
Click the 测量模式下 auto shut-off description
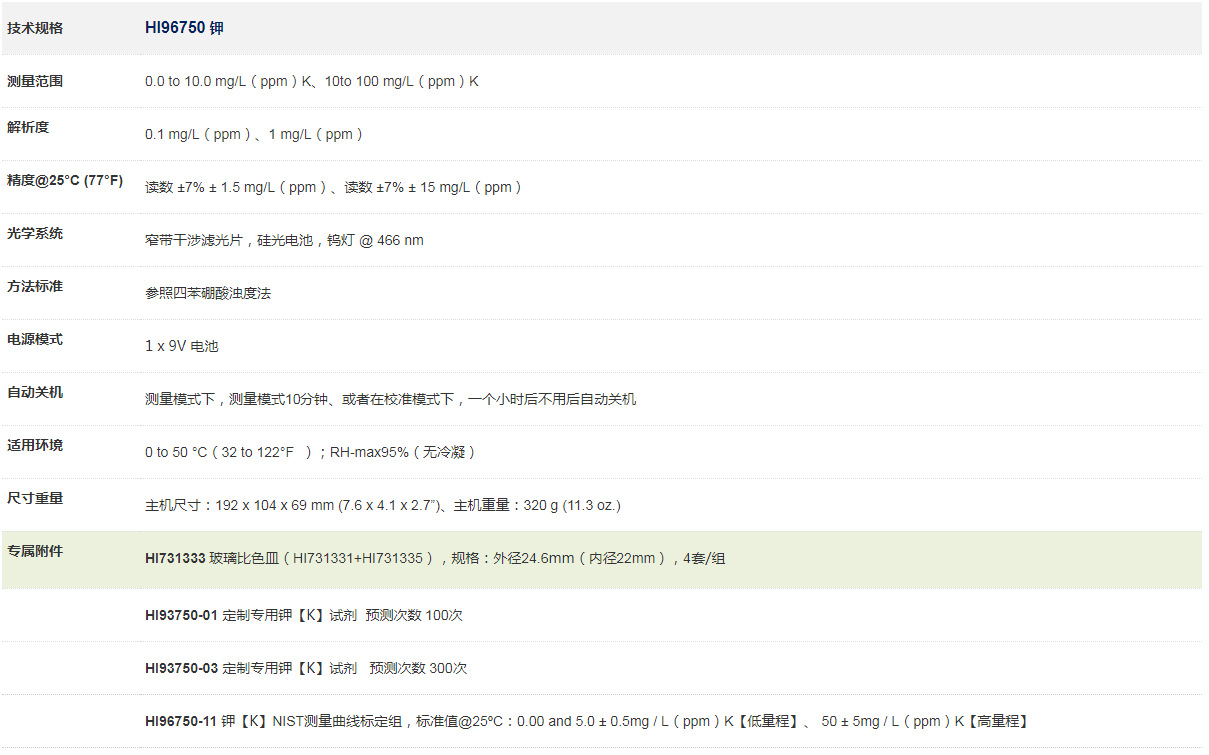tap(390, 399)
